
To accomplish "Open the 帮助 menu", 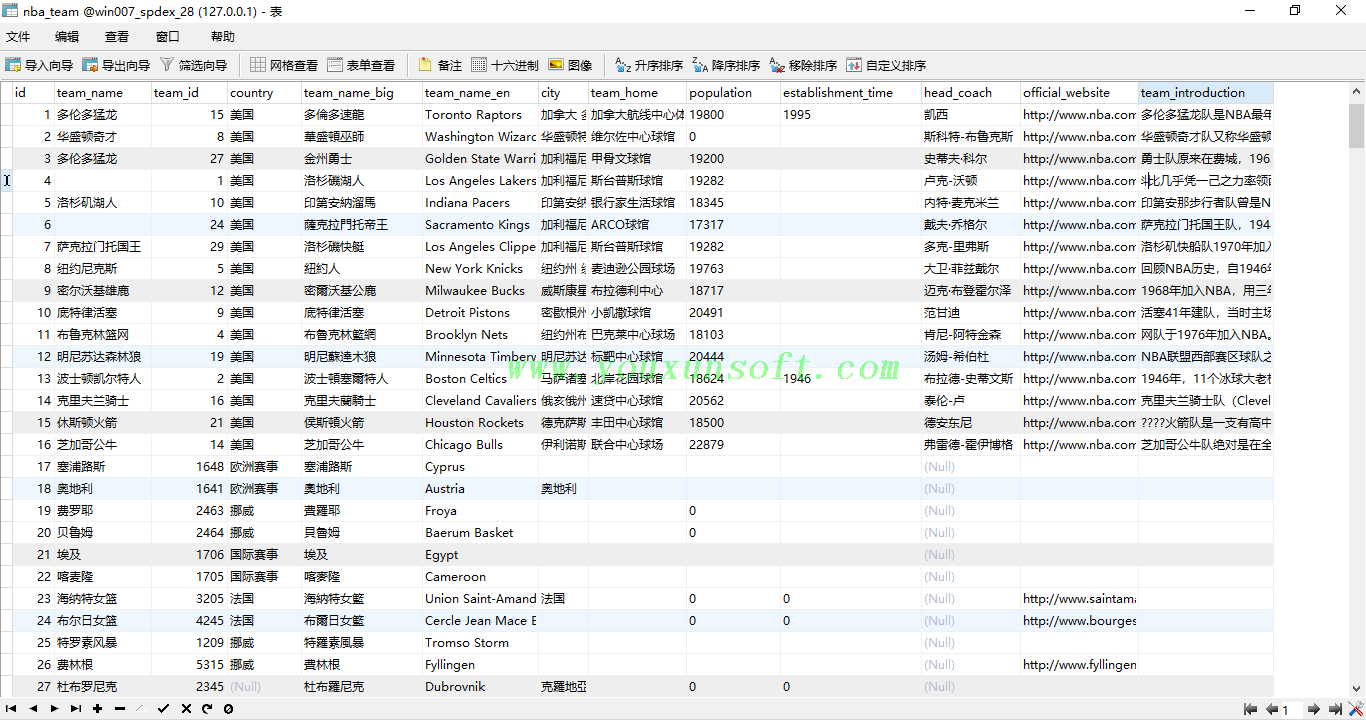I will (223, 37).
